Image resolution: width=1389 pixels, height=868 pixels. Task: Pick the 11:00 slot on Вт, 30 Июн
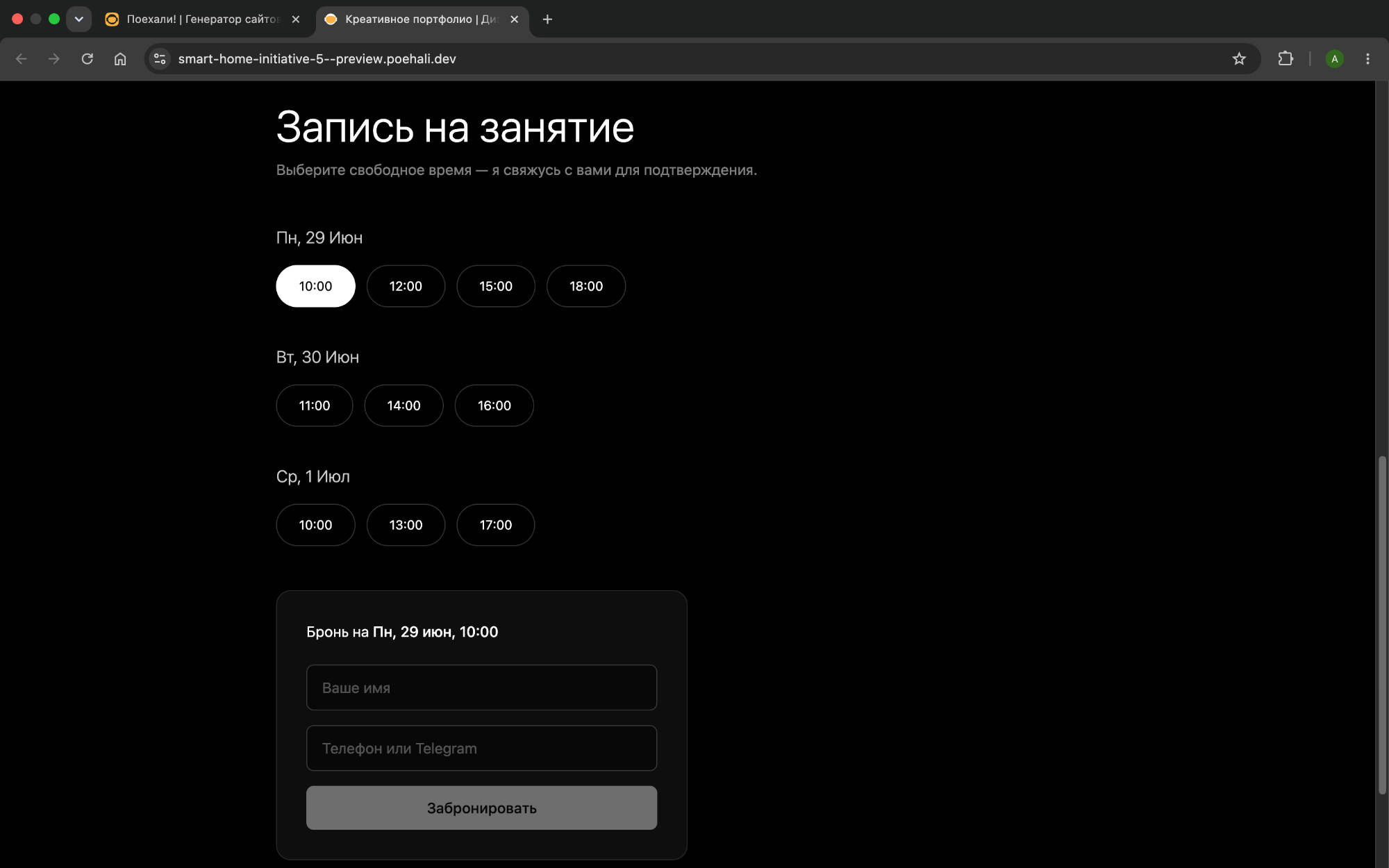click(x=315, y=406)
